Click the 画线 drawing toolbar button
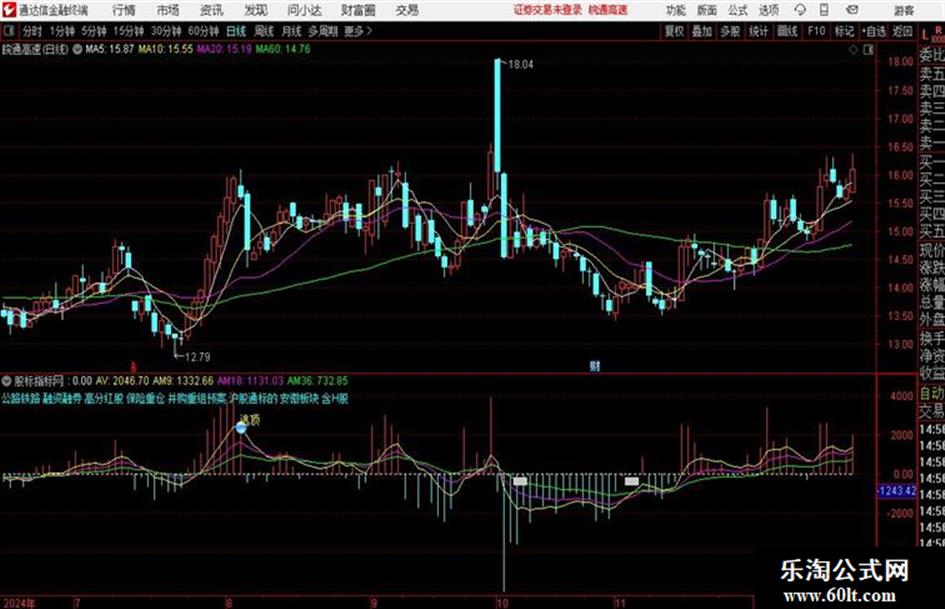 (x=787, y=31)
